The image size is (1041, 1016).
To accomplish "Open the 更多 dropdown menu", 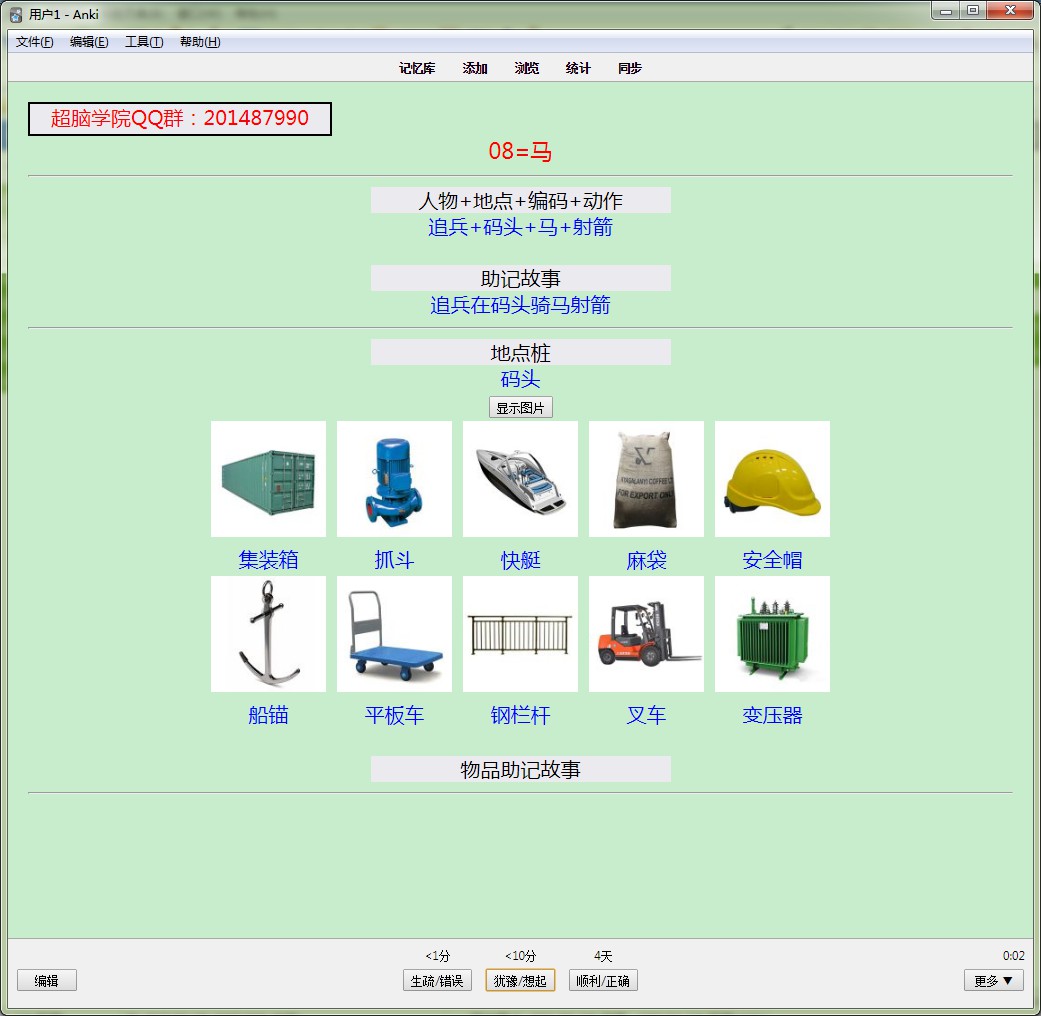I will coord(993,980).
